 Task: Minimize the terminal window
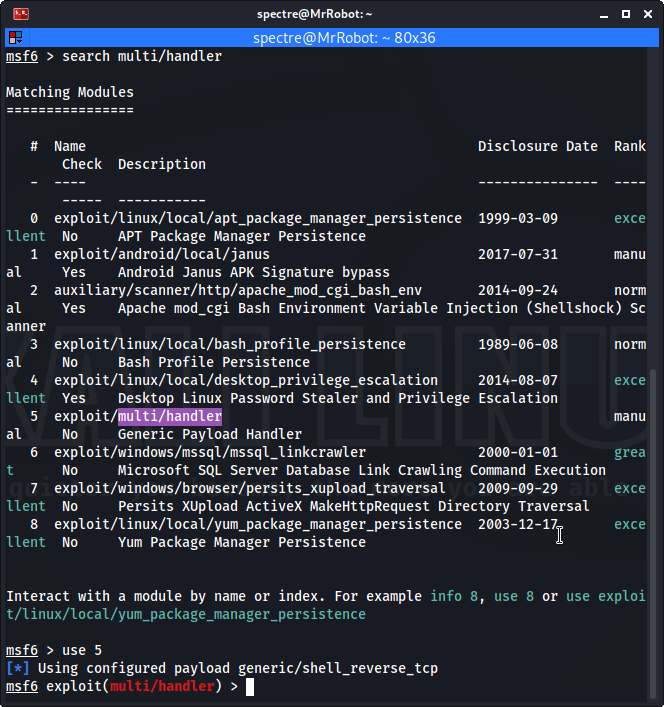[x=604, y=14]
